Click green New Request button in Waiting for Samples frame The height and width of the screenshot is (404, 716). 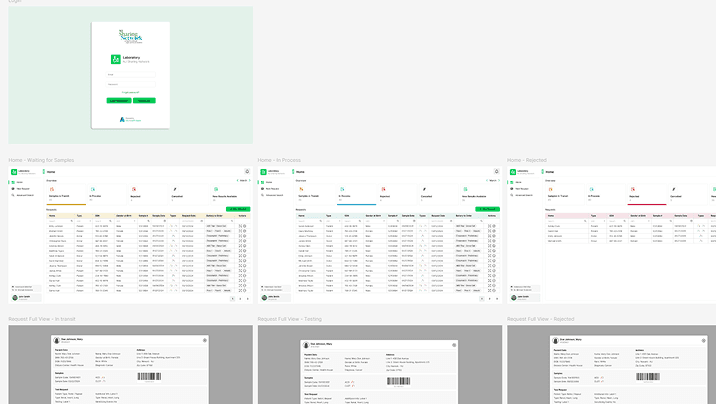pos(237,207)
